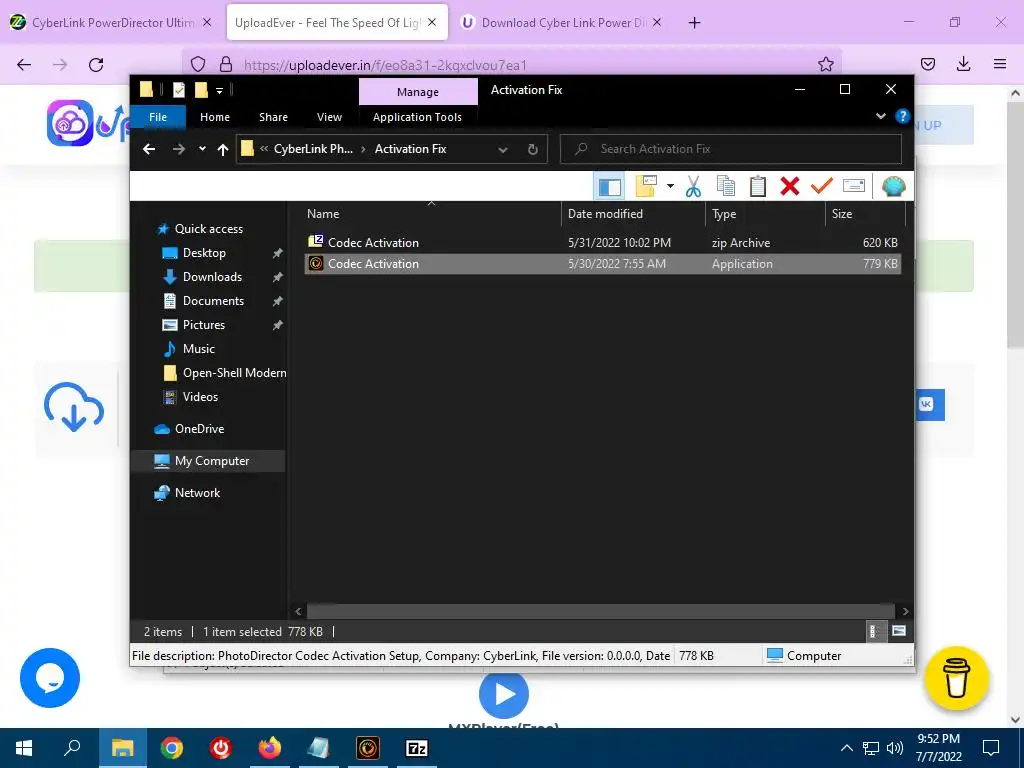Reload the Firefox page
Viewport: 1024px width, 768px height.
pos(96,65)
